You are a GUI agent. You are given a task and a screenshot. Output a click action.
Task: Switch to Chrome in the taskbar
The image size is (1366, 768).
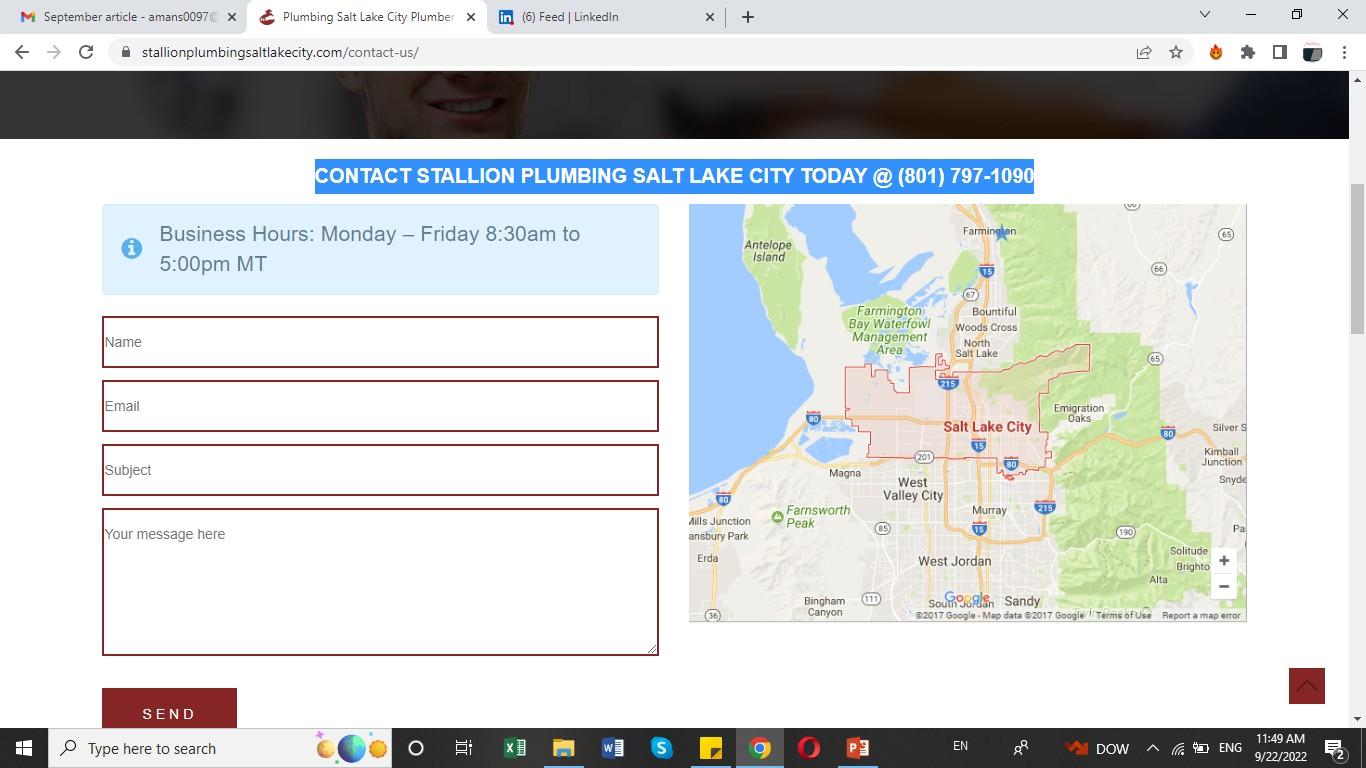pos(760,748)
